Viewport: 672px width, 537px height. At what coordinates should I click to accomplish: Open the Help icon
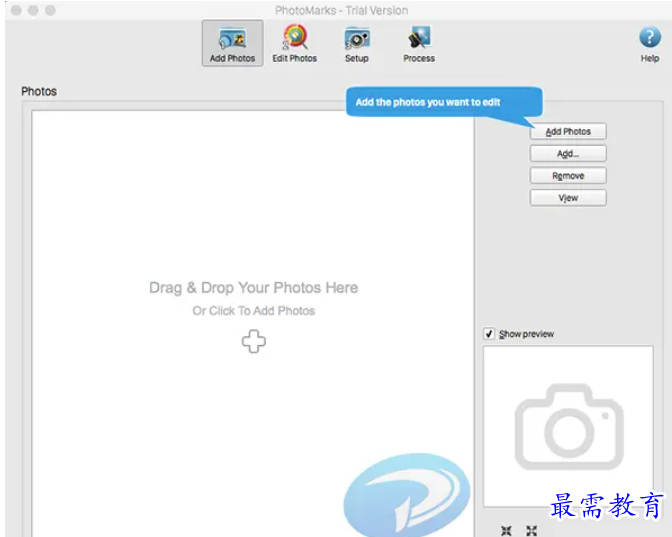click(x=650, y=44)
